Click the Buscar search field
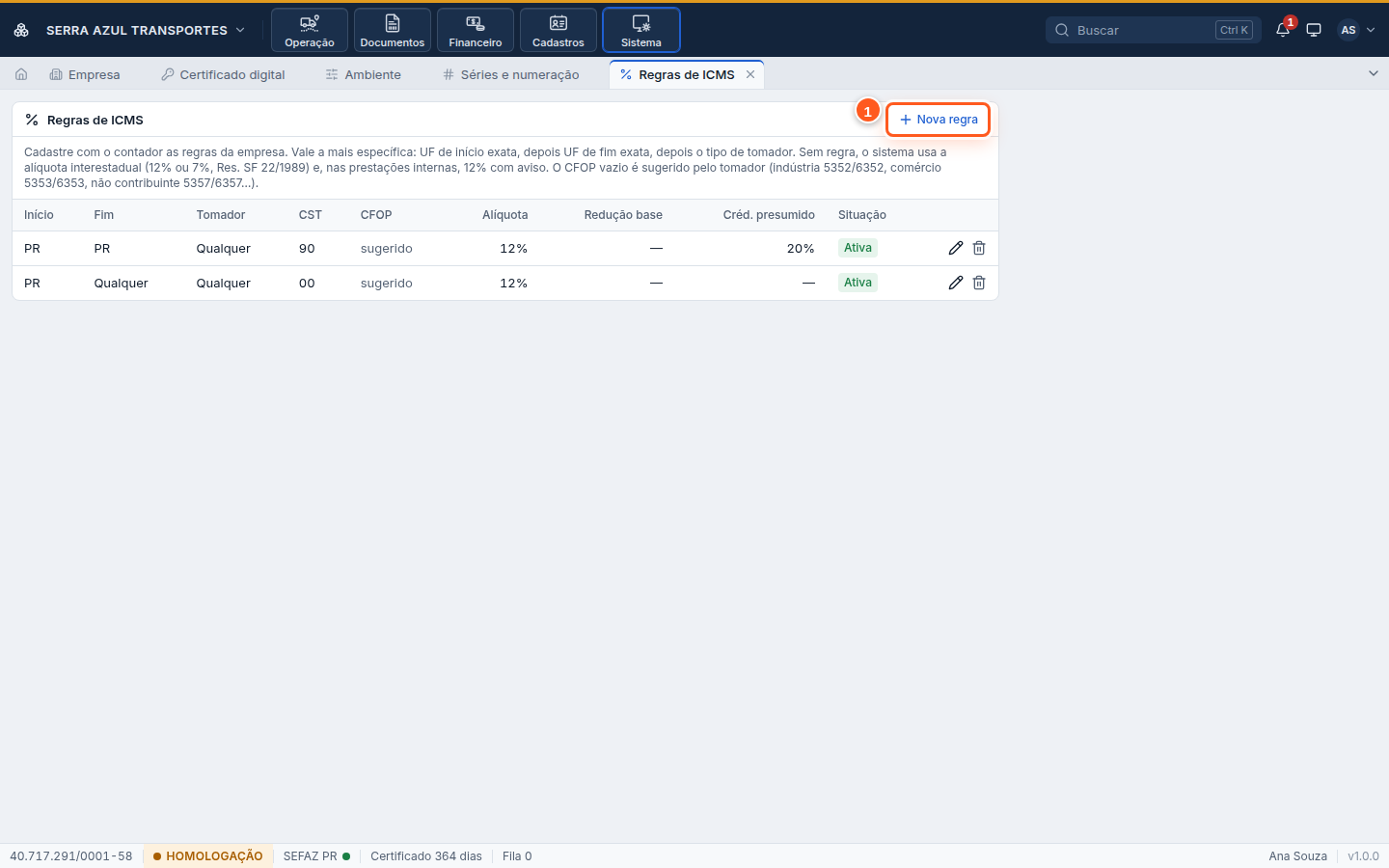This screenshot has height=868, width=1389. point(1153,30)
